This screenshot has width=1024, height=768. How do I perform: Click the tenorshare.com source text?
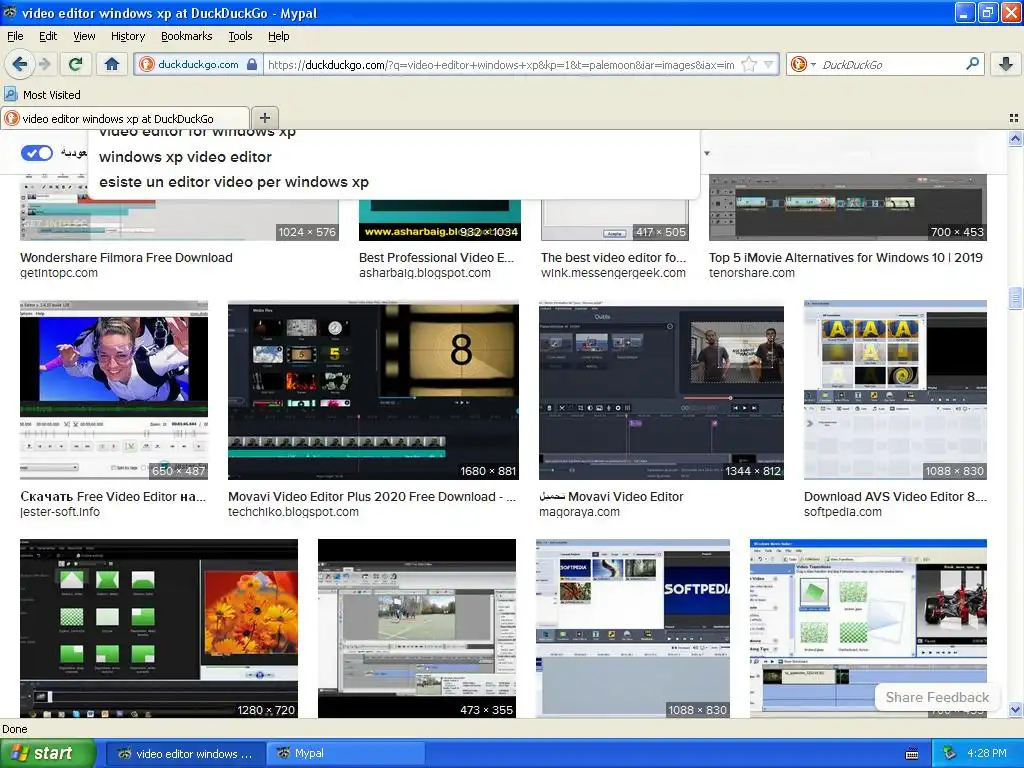point(752,273)
